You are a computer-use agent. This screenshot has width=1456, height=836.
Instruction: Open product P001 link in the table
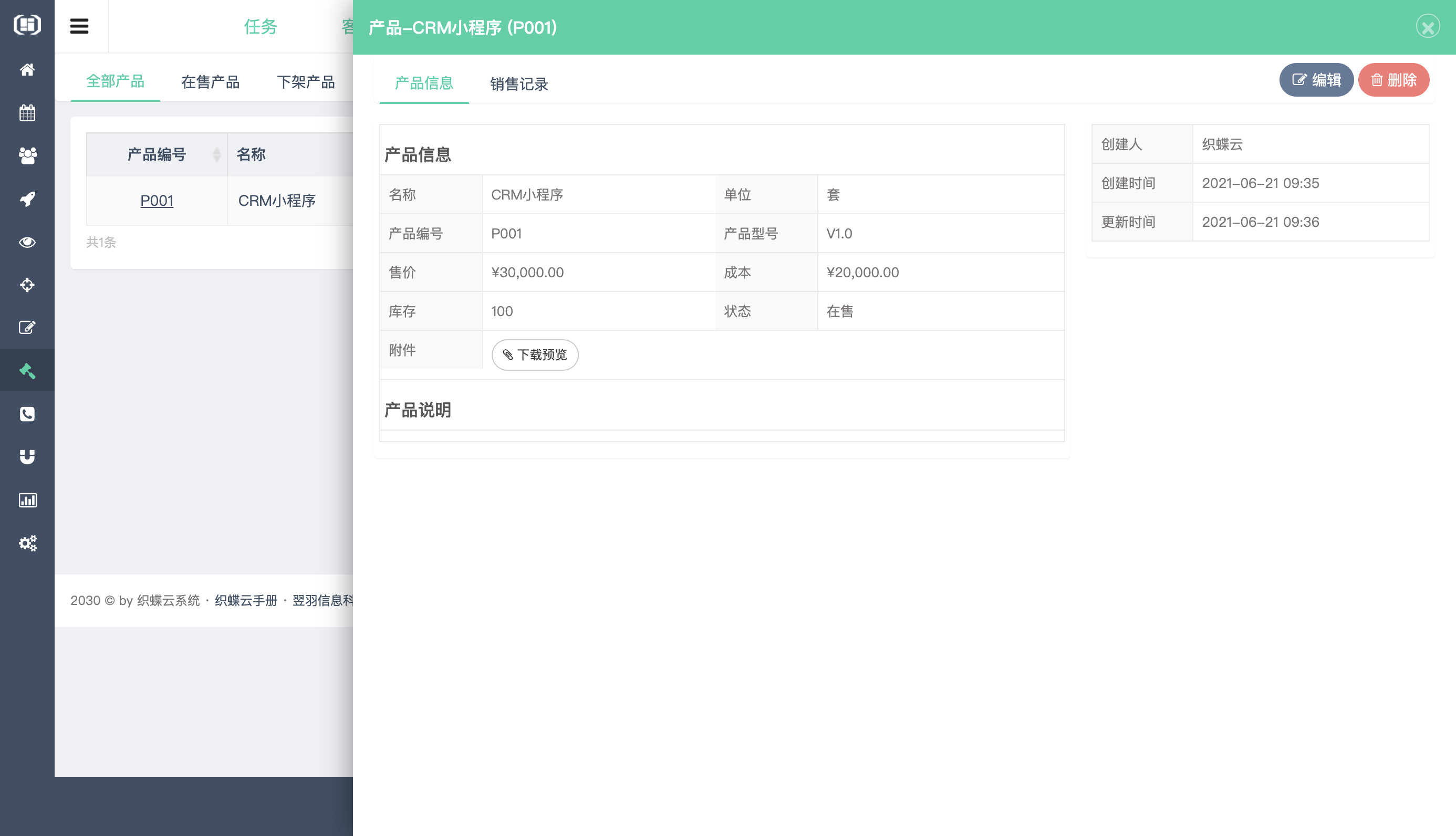pyautogui.click(x=157, y=201)
